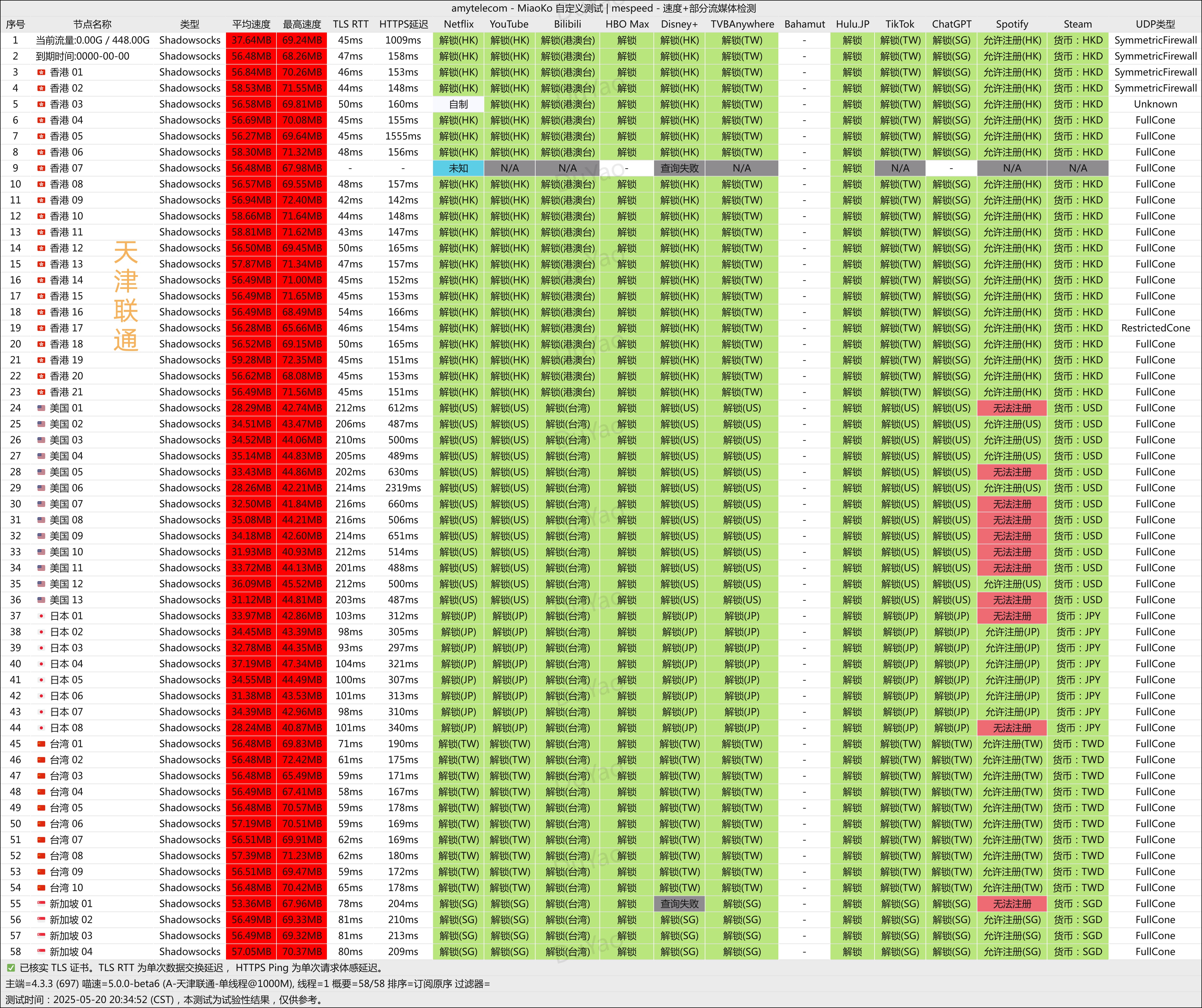Click the US flag beside 美国 01
1202x1008 pixels.
pos(41,408)
